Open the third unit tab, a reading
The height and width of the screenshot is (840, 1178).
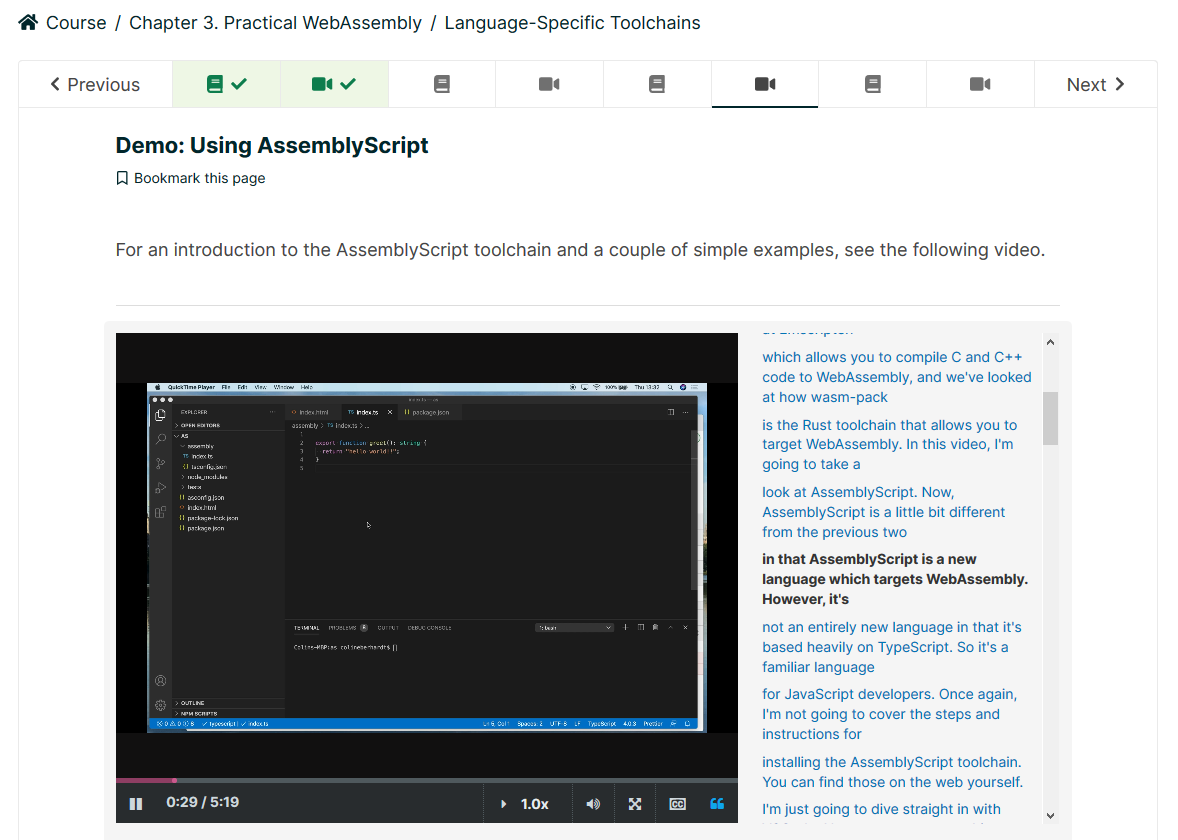coord(442,84)
